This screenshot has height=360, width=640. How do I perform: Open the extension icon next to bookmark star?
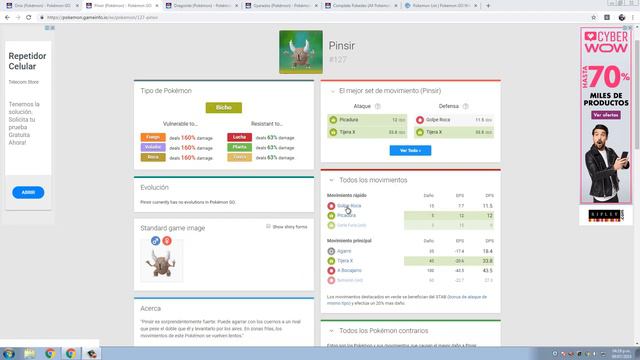(607, 18)
